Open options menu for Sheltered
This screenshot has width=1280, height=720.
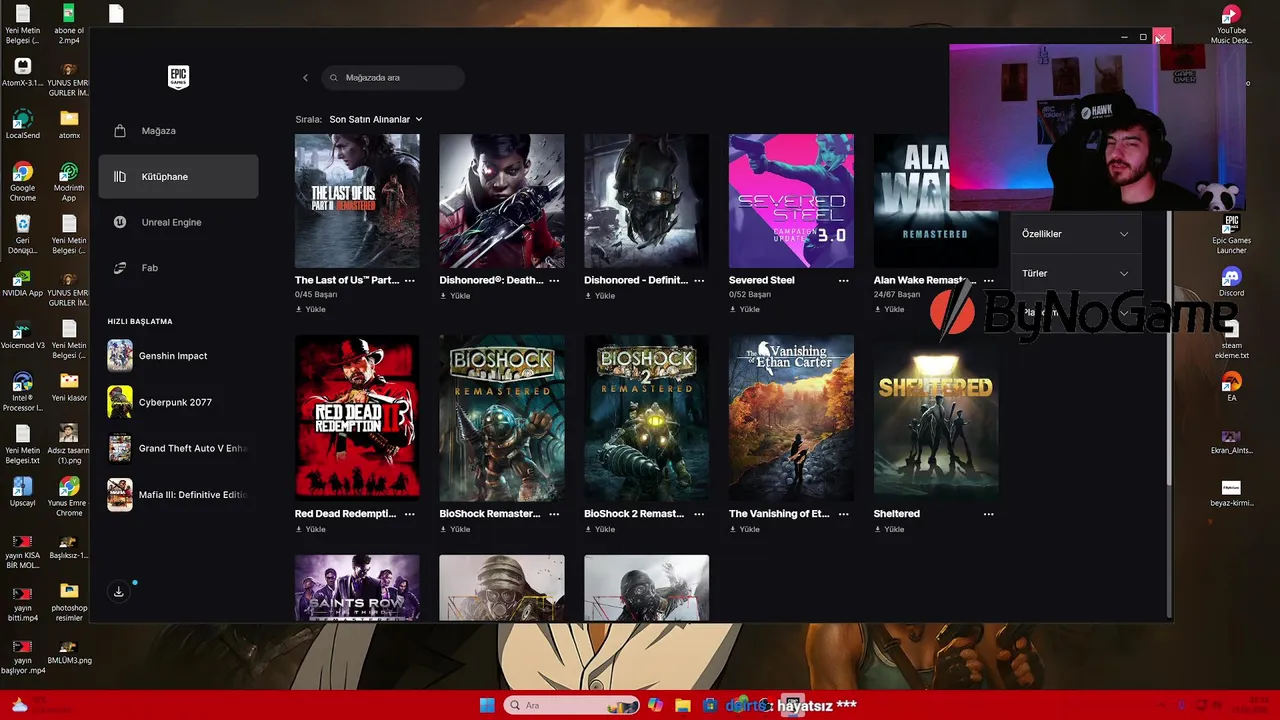click(988, 514)
